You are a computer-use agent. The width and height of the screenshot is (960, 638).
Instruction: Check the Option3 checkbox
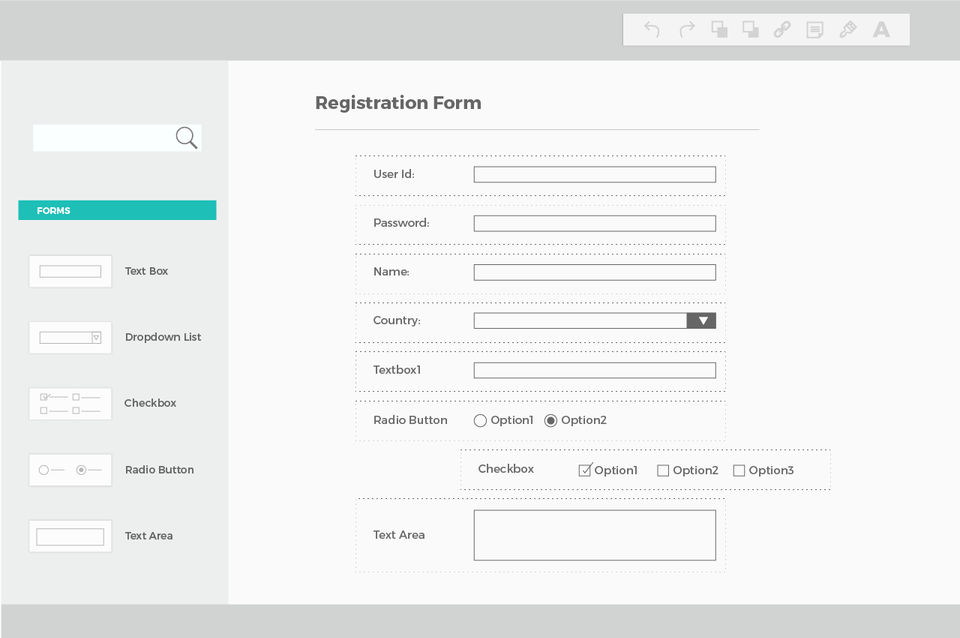tap(739, 470)
